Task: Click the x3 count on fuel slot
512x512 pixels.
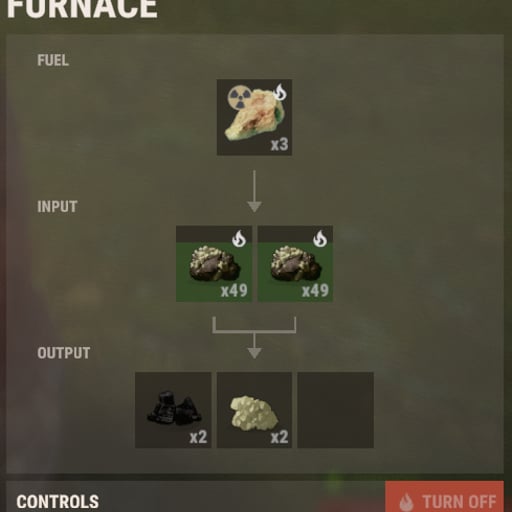Action: (x=279, y=145)
